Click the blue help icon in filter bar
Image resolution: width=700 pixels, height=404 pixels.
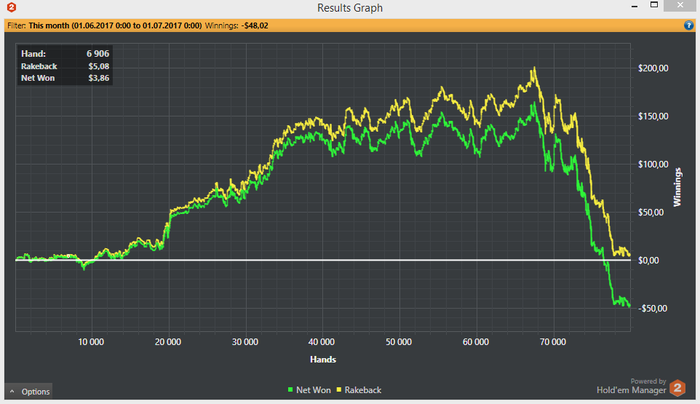tap(688, 25)
